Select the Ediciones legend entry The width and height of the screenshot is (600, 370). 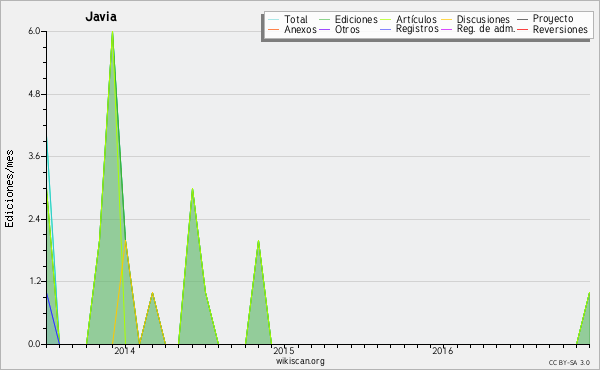[356, 19]
